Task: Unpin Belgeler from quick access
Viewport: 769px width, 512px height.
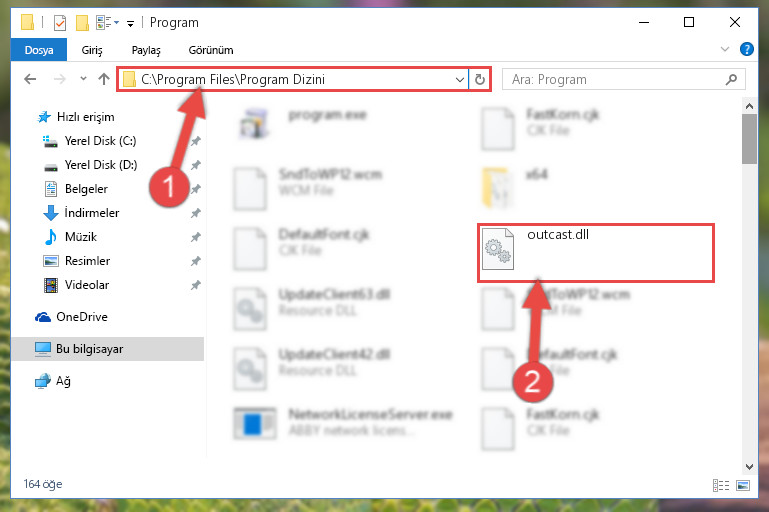Action: pos(195,189)
